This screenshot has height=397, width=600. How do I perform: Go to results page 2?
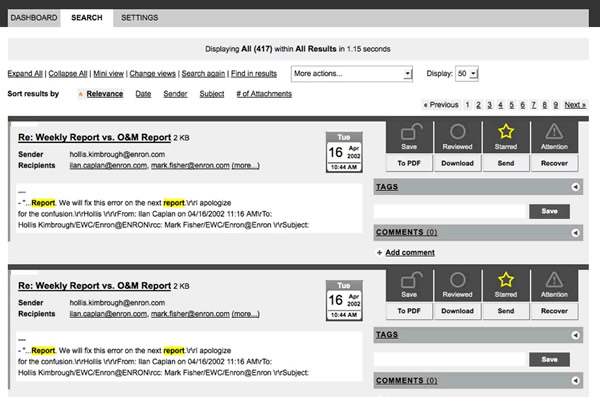(478, 105)
